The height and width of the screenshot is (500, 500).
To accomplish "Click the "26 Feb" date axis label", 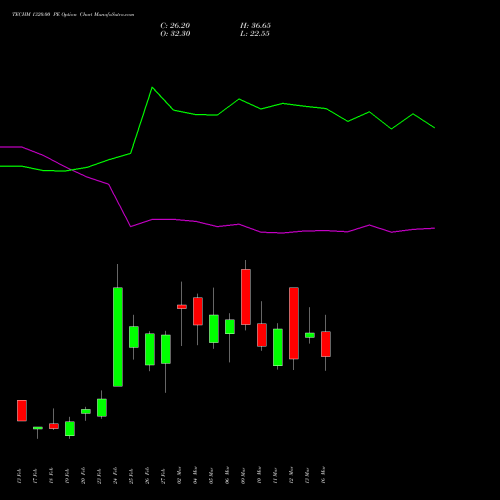I will click(x=147, y=476).
